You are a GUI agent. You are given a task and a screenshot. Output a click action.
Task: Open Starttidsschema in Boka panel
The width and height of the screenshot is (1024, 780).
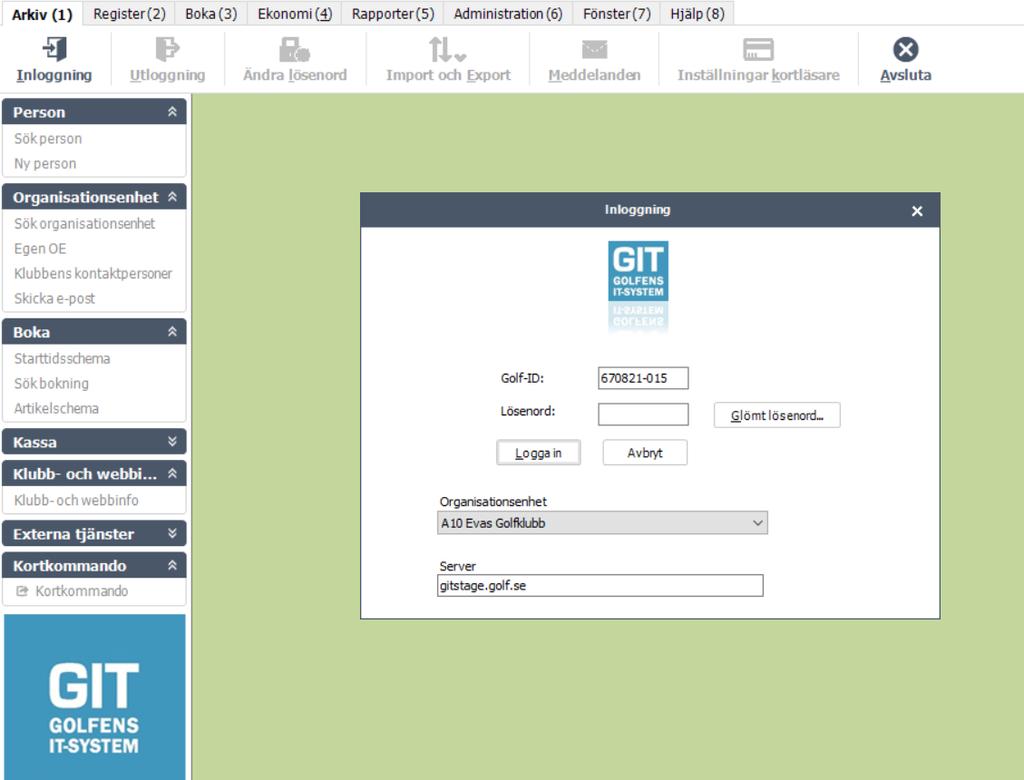tap(62, 358)
